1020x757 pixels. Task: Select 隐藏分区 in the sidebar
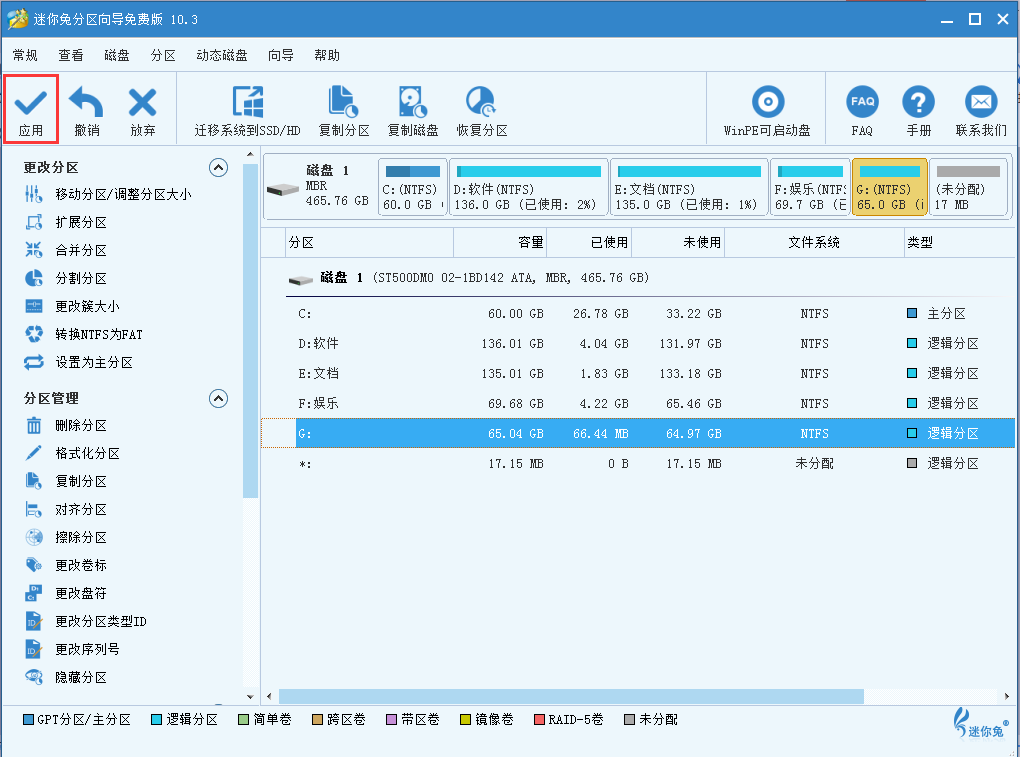(66, 677)
